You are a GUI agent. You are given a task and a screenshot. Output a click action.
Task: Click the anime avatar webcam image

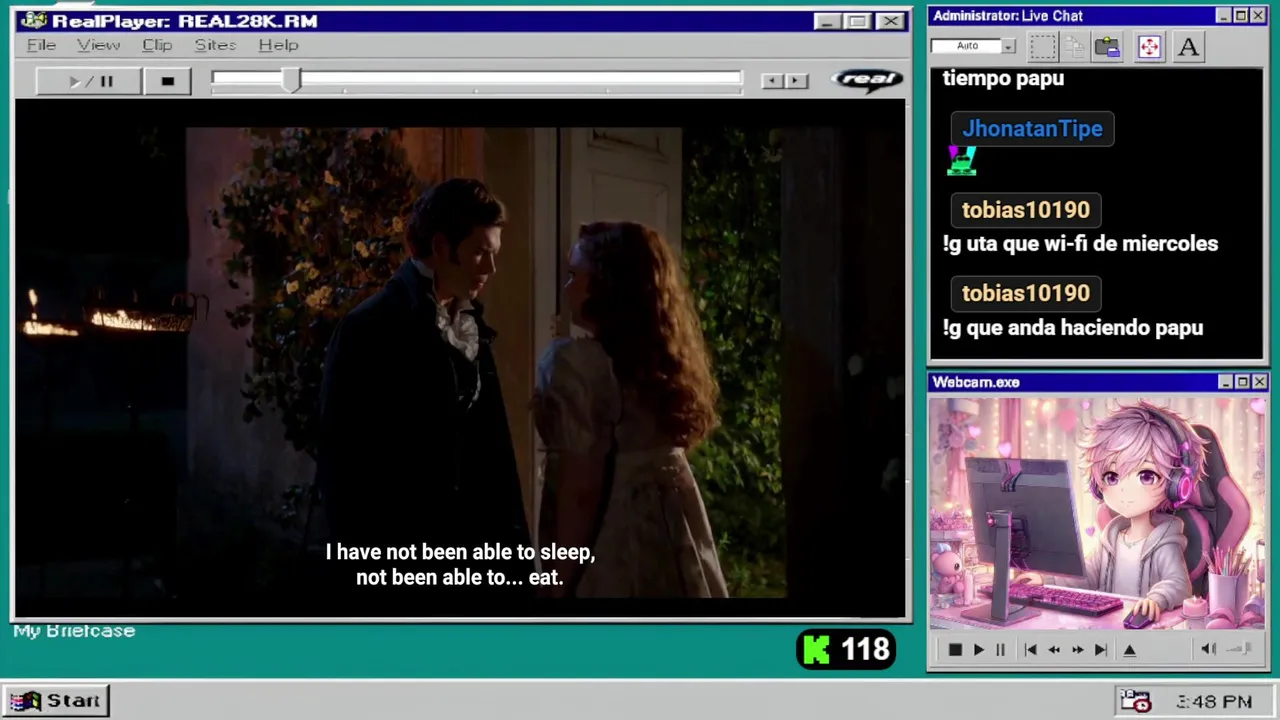point(1097,514)
